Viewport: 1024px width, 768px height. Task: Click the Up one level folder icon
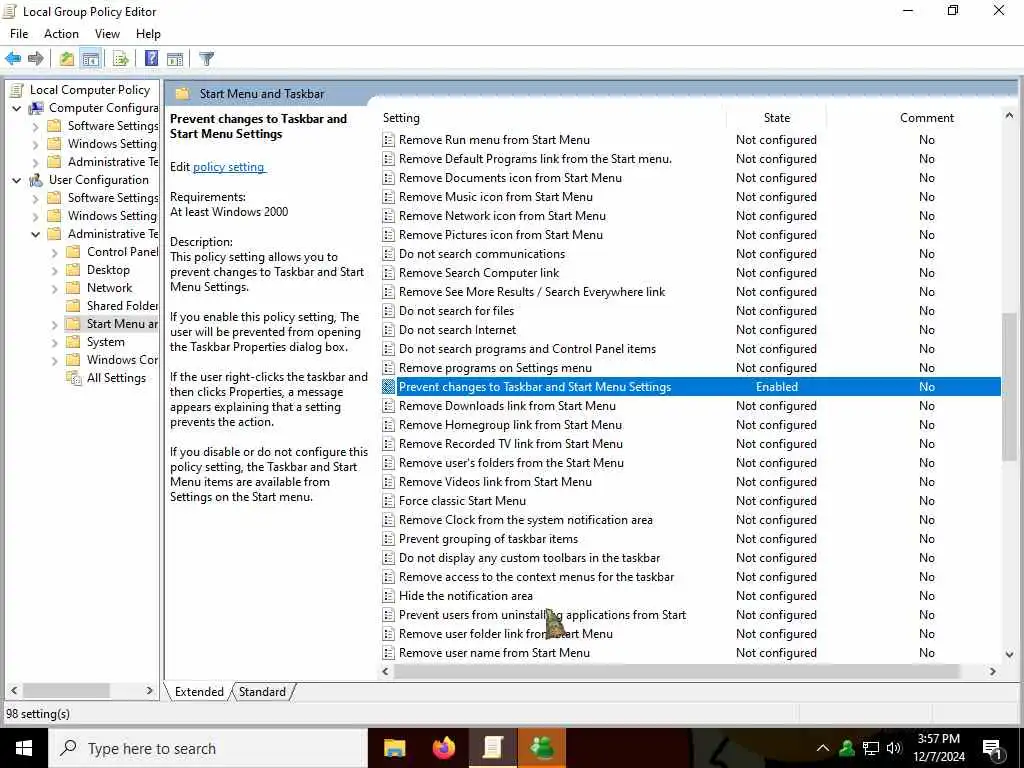pyautogui.click(x=67, y=59)
